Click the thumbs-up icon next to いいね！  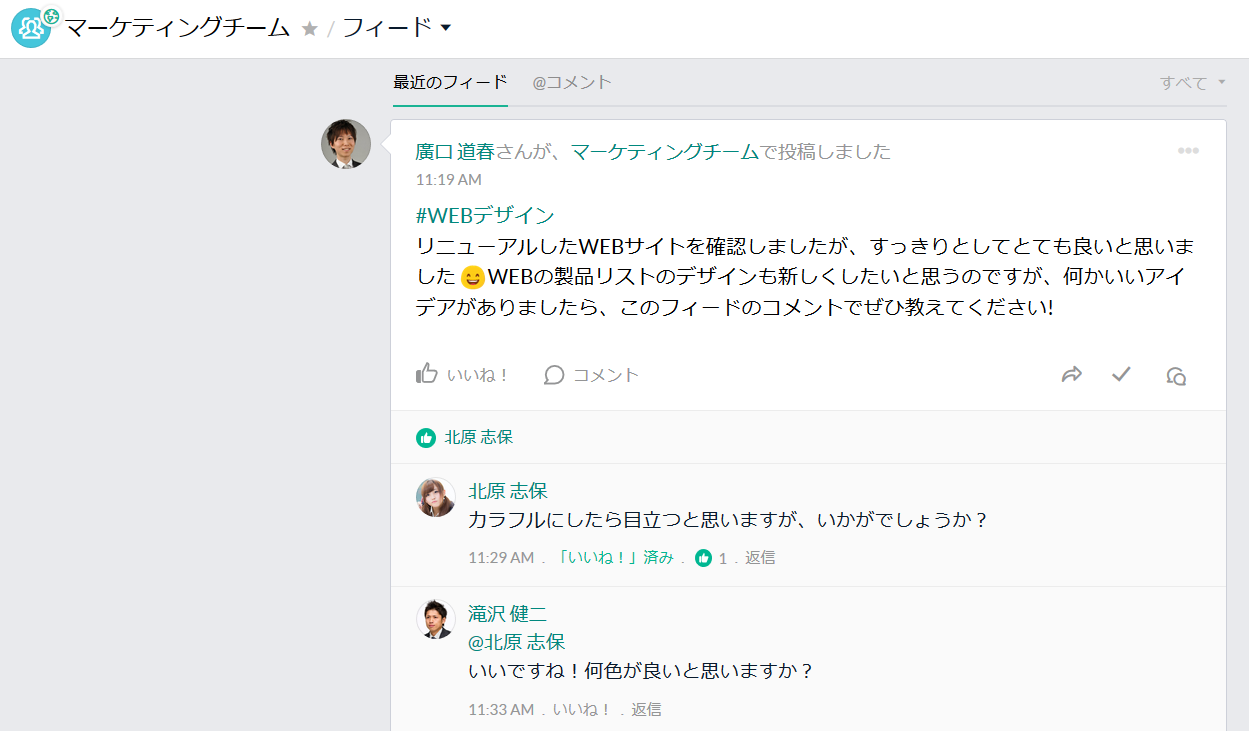(x=425, y=372)
